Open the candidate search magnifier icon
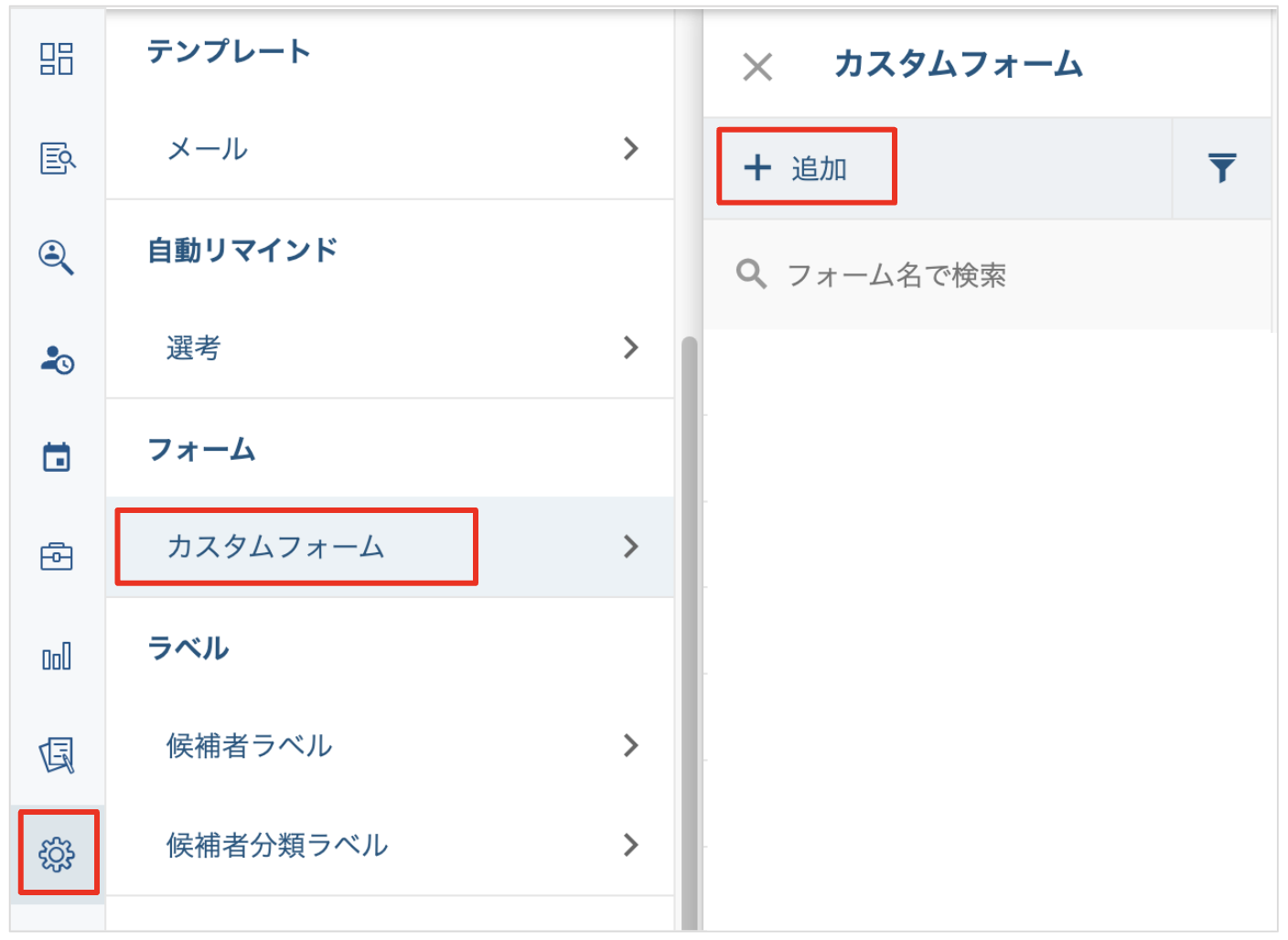The width and height of the screenshot is (1288, 940). pyautogui.click(x=57, y=257)
